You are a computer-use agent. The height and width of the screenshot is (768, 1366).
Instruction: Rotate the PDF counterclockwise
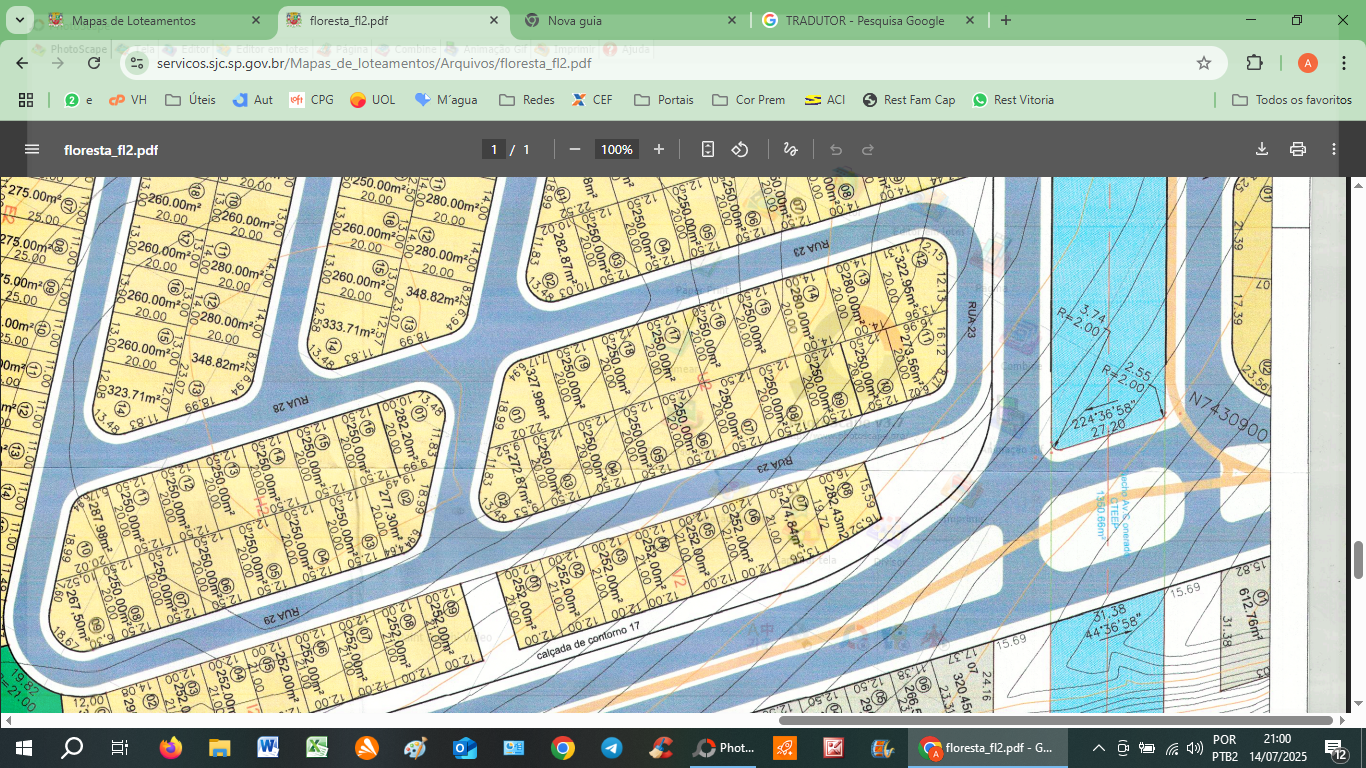(740, 149)
